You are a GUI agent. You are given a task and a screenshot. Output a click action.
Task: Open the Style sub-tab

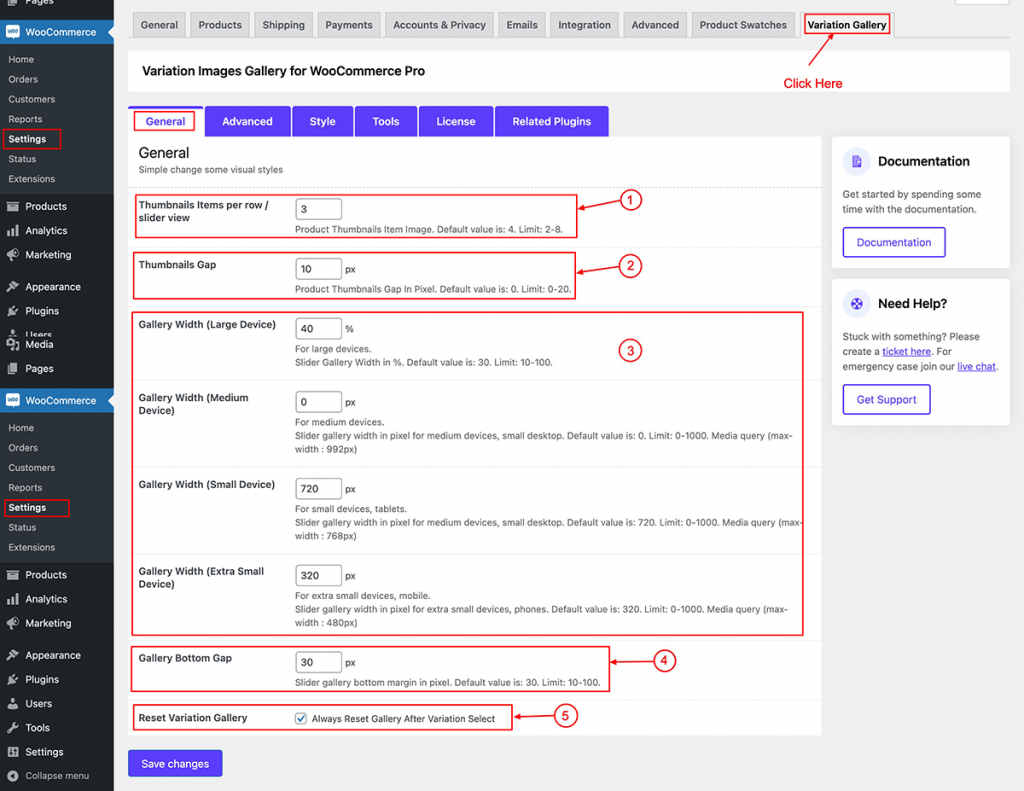click(x=323, y=121)
